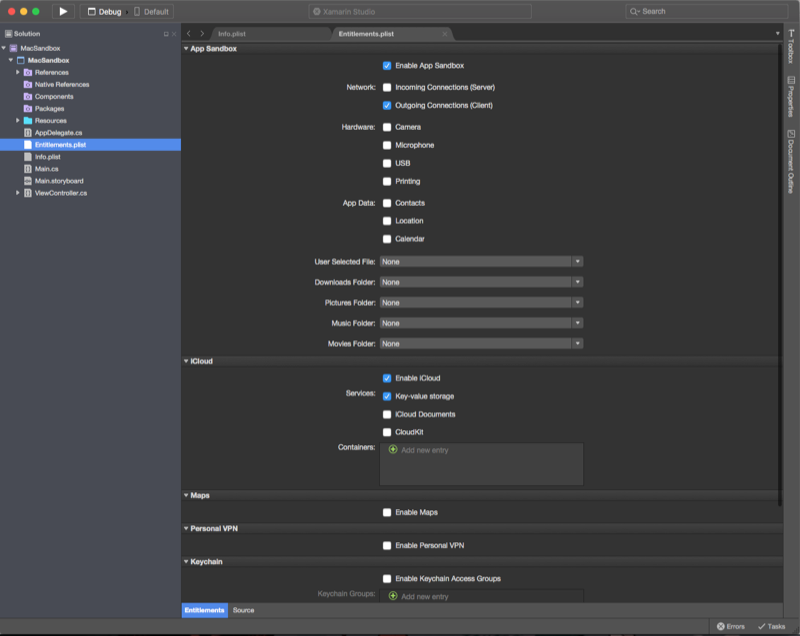This screenshot has width=800, height=636.
Task: Enable the Camera hardware entitlement
Action: pyautogui.click(x=388, y=126)
